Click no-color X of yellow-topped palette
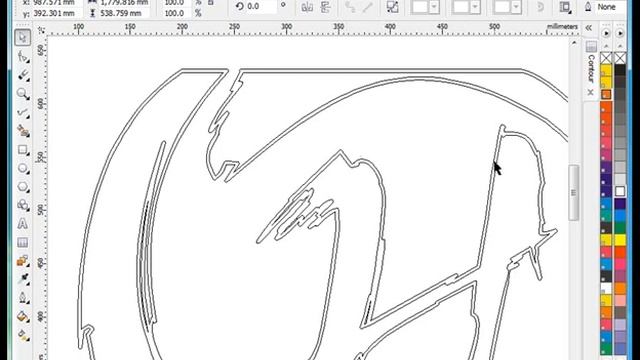The image size is (640, 360). pyautogui.click(x=606, y=58)
